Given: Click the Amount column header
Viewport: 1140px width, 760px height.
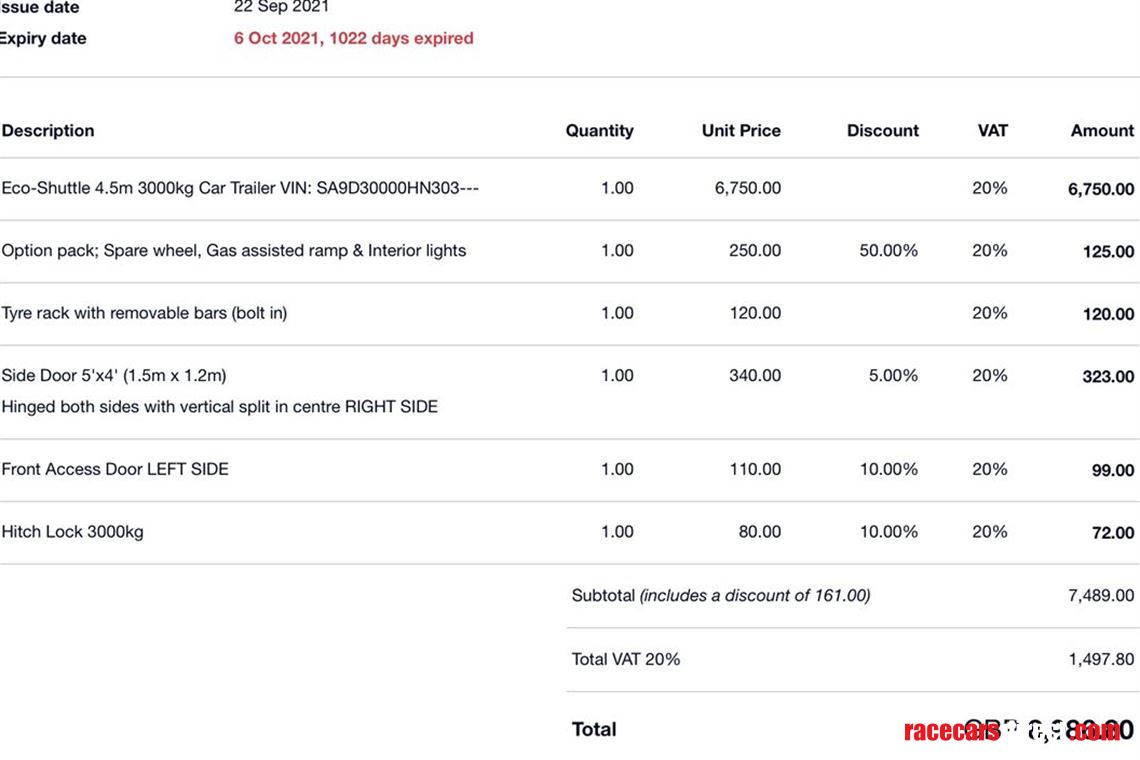Looking at the screenshot, I should coord(1102,131).
